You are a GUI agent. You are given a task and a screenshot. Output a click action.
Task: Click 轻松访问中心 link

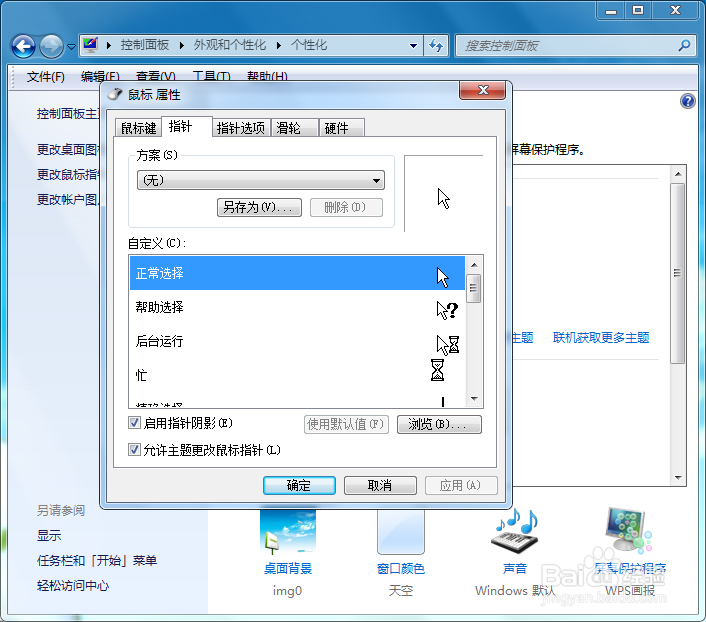[73, 586]
